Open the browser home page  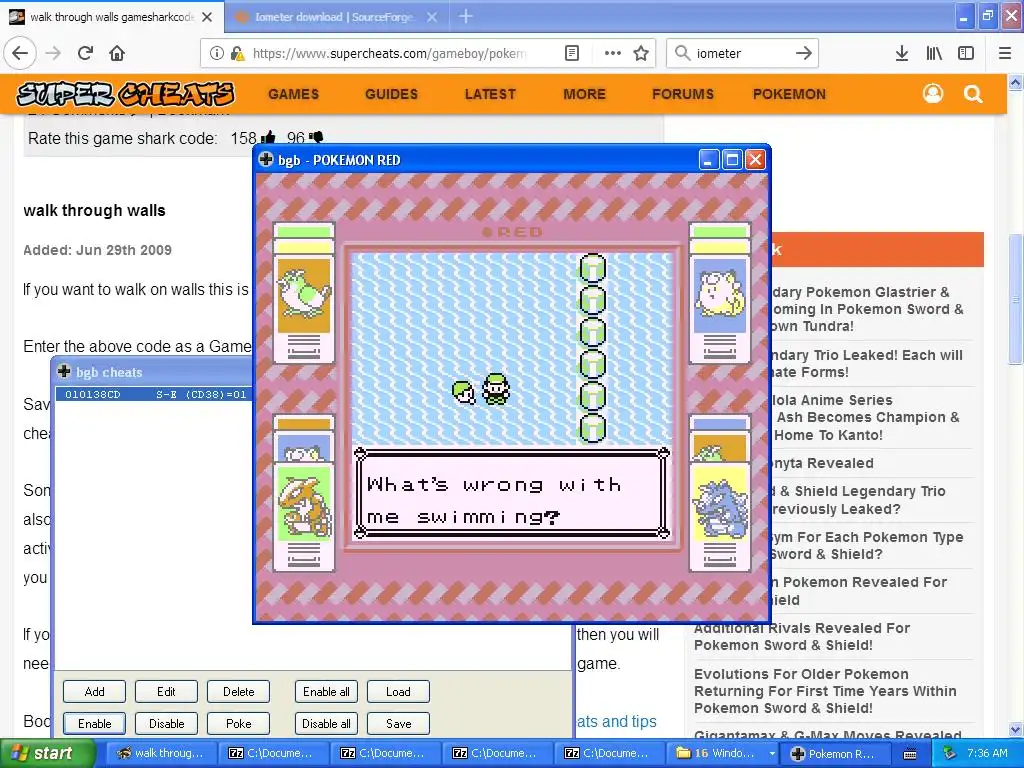coord(117,53)
